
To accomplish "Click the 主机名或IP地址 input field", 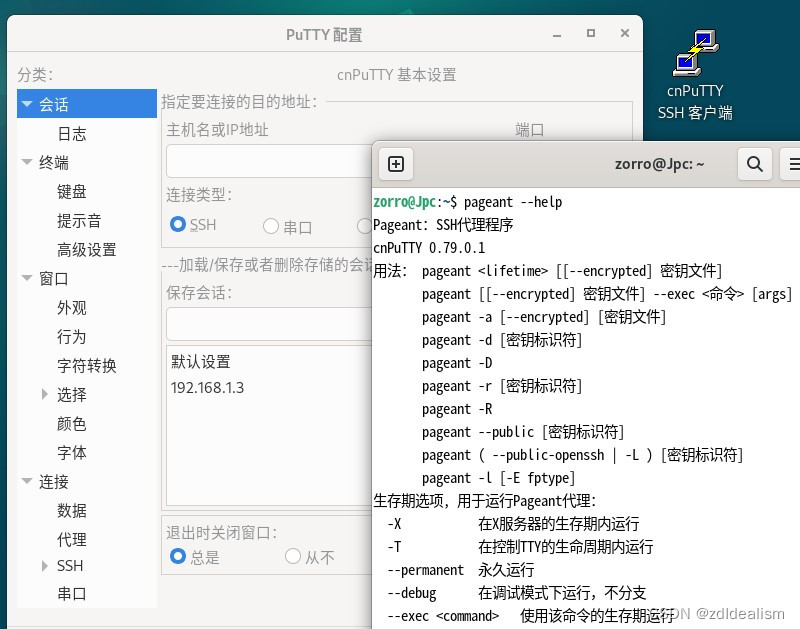I will 260,161.
